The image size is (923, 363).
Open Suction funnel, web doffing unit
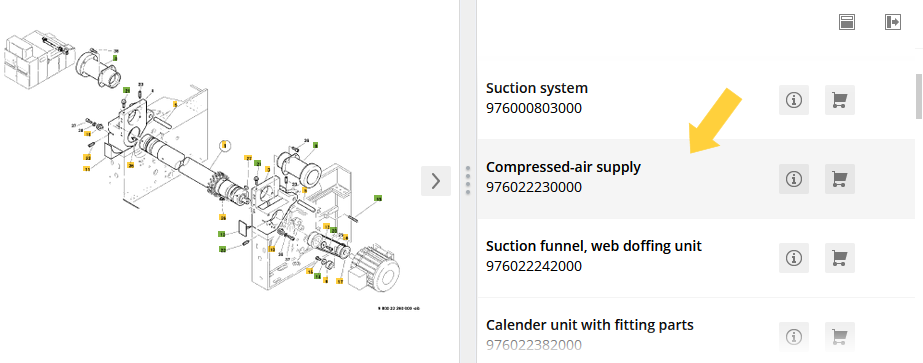[x=696, y=258]
